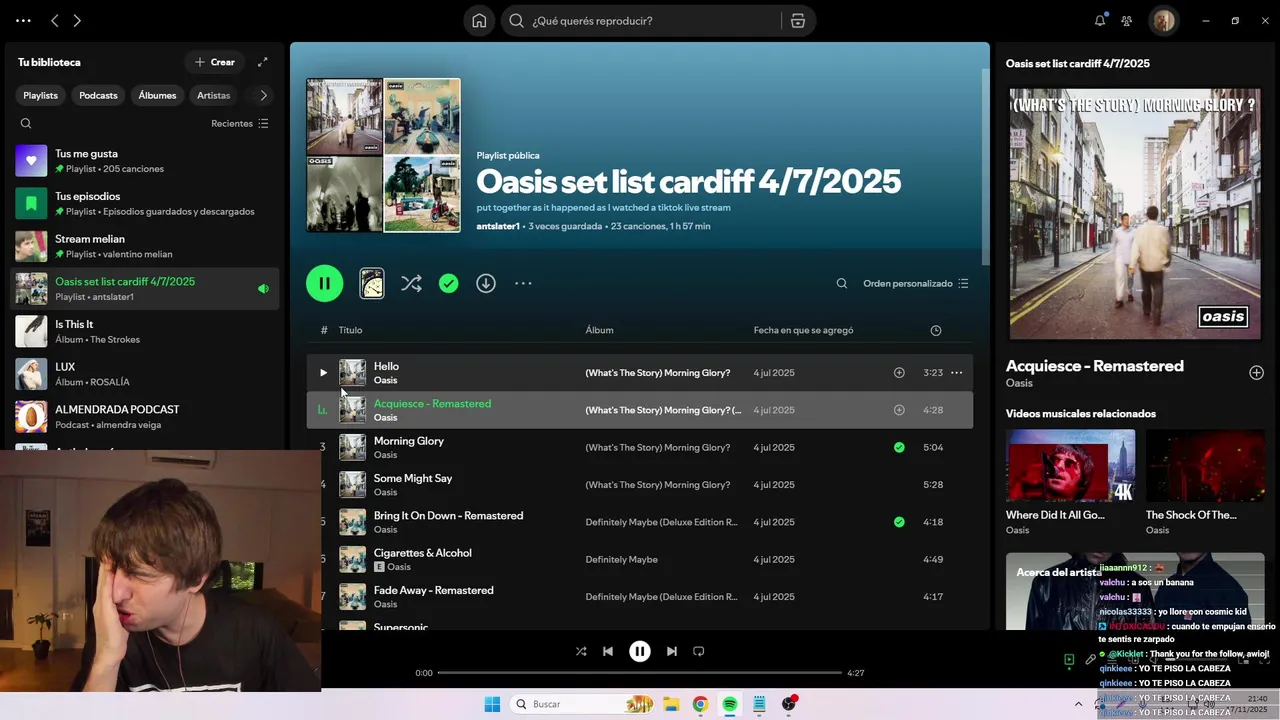Toggle Now Playing view icon

[1069, 660]
